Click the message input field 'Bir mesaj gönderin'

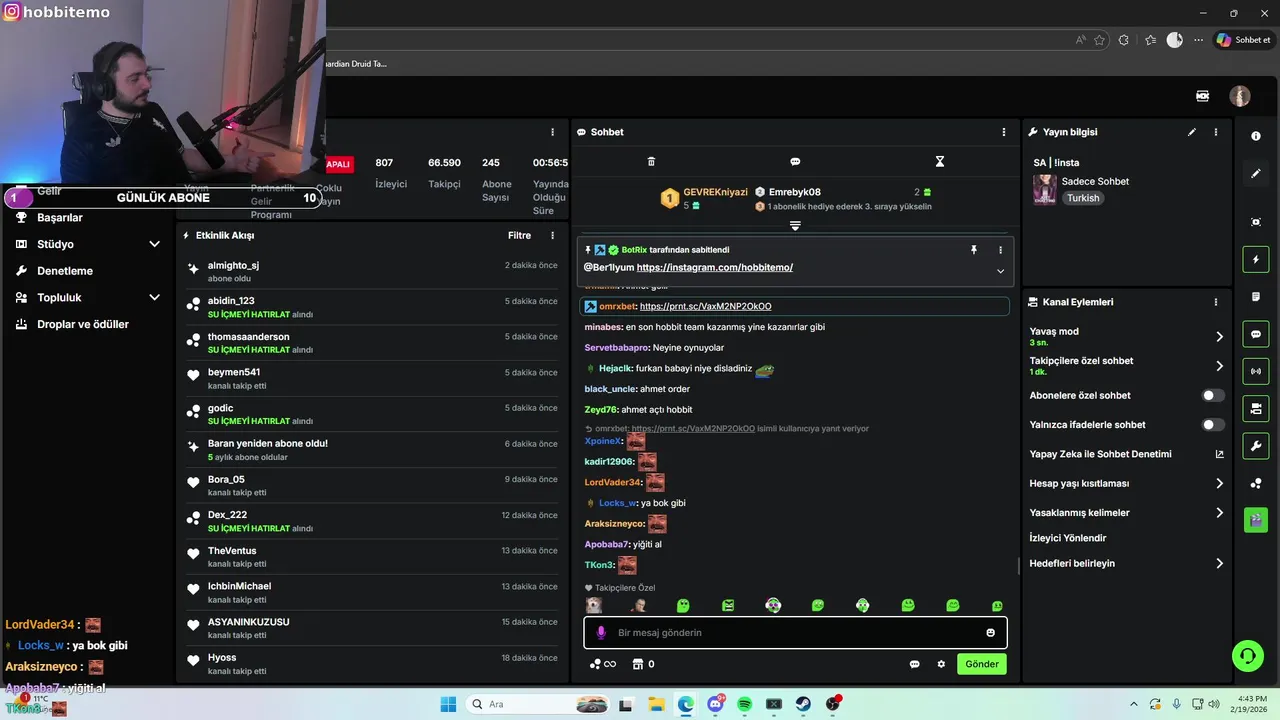[x=795, y=633]
